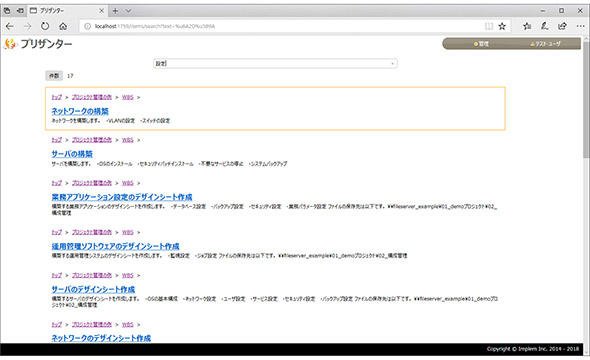
Task: Click description text under ネットワークの構築
Action: point(111,121)
